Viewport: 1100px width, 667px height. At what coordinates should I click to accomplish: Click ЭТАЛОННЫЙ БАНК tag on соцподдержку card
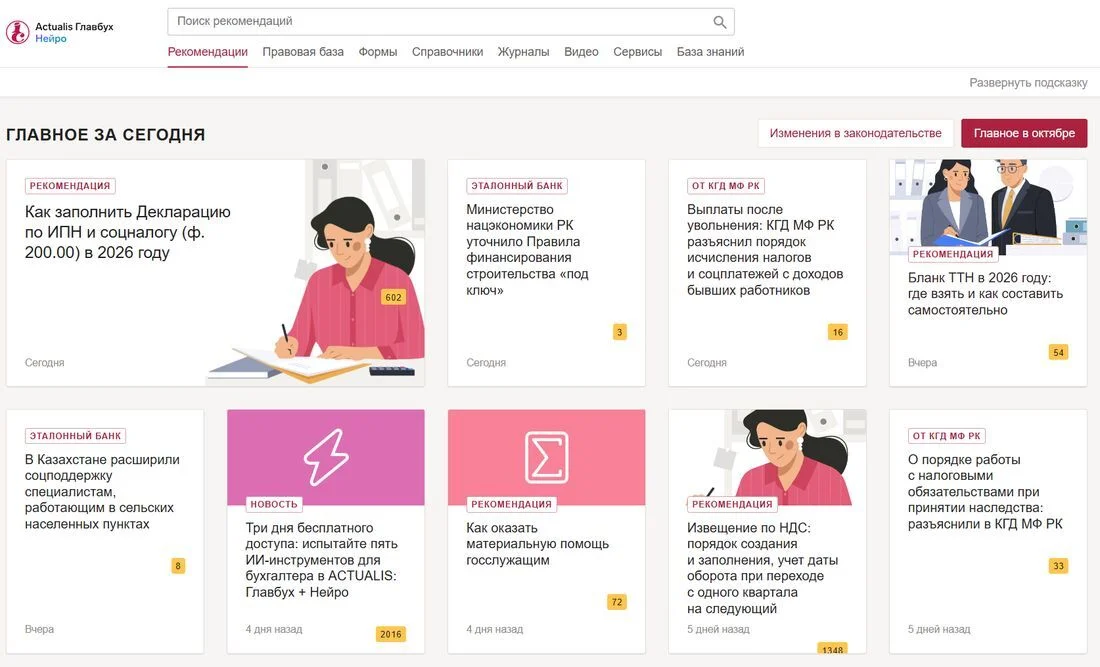pyautogui.click(x=75, y=436)
